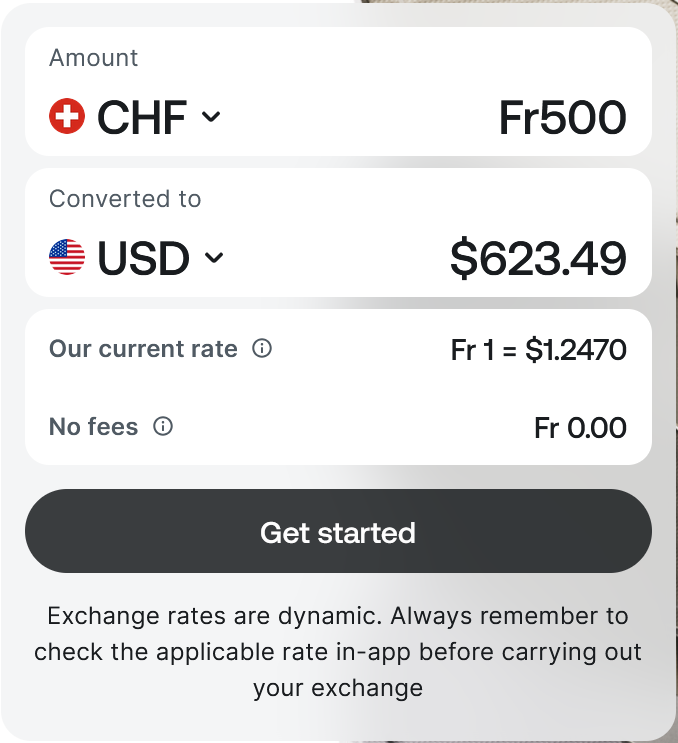Click the Converted to label

pyautogui.click(x=125, y=199)
